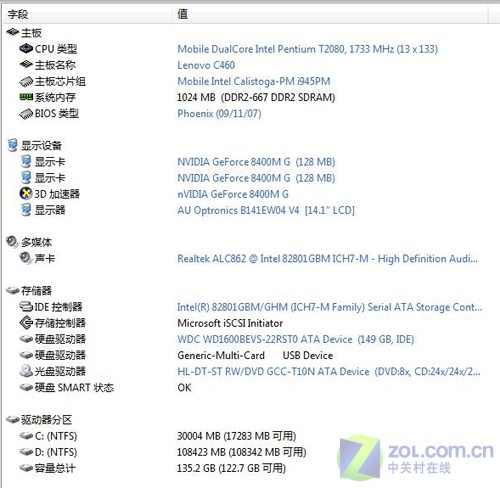Viewport: 500px width, 488px height.
Task: Select the 135.2 GB (122.7 GB 可用) value
Action: point(231,468)
